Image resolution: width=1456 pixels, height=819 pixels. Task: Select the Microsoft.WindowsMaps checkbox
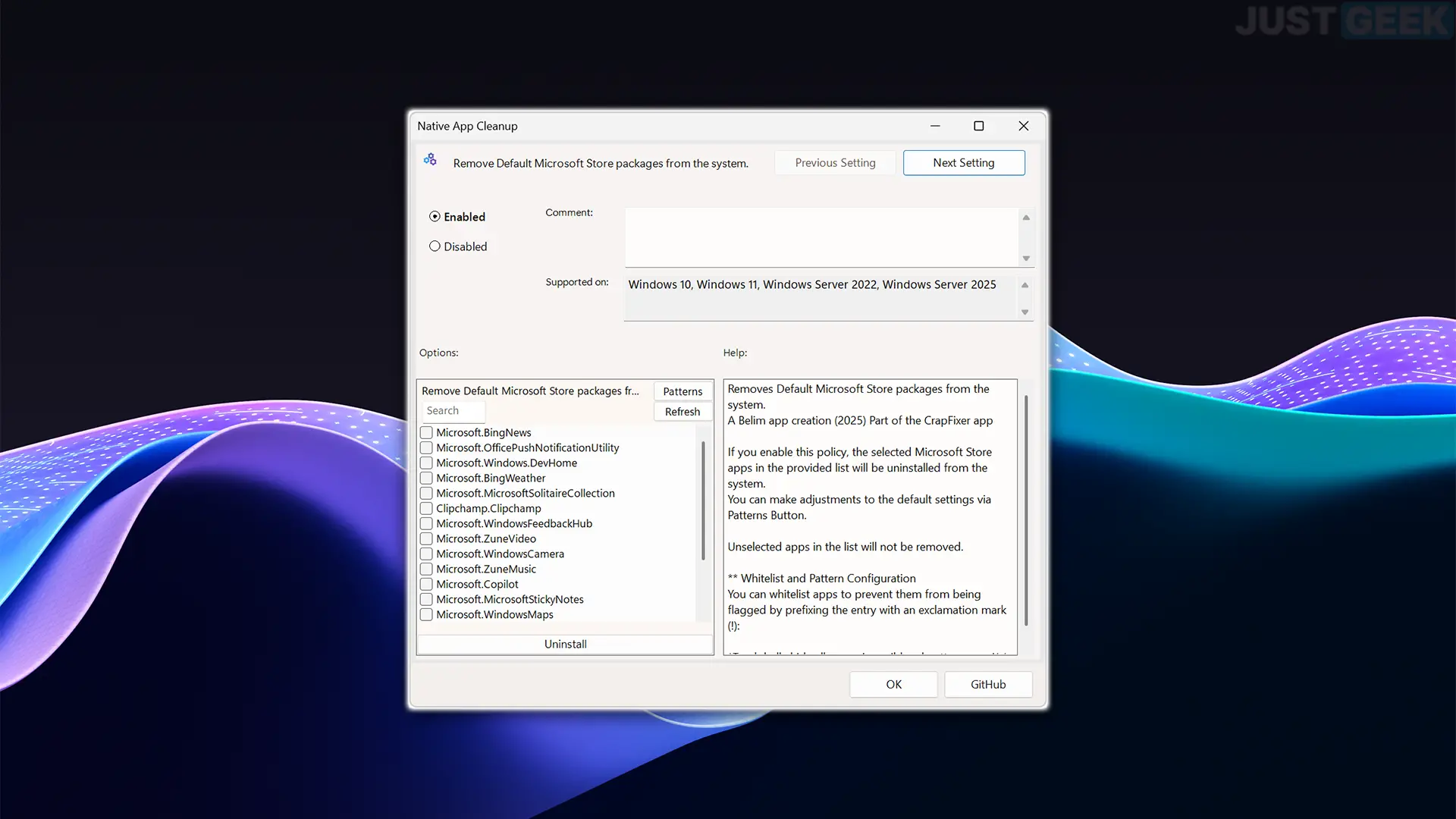(x=426, y=615)
